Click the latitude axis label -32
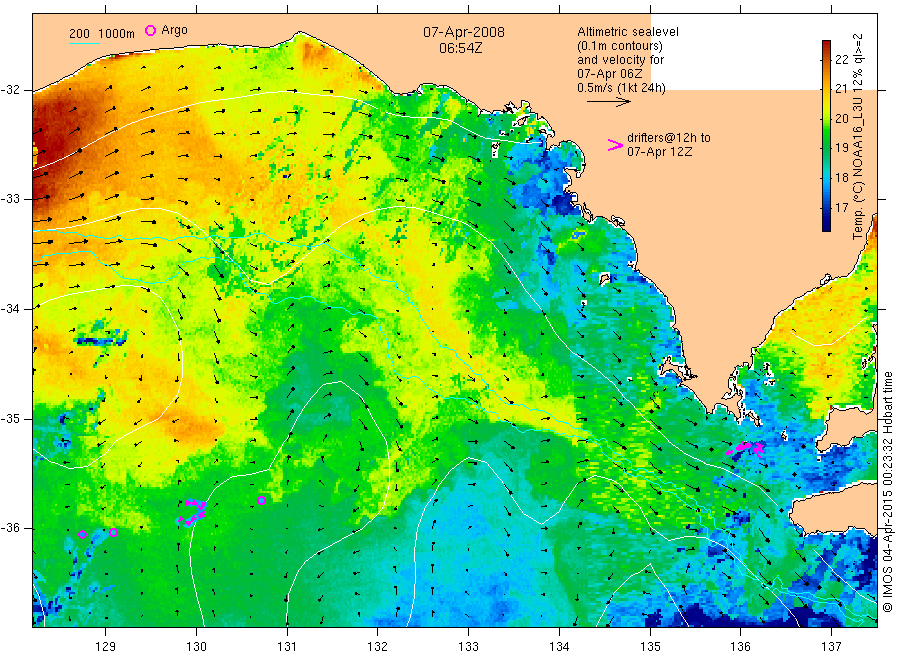This screenshot has width=900, height=660. click(10, 90)
